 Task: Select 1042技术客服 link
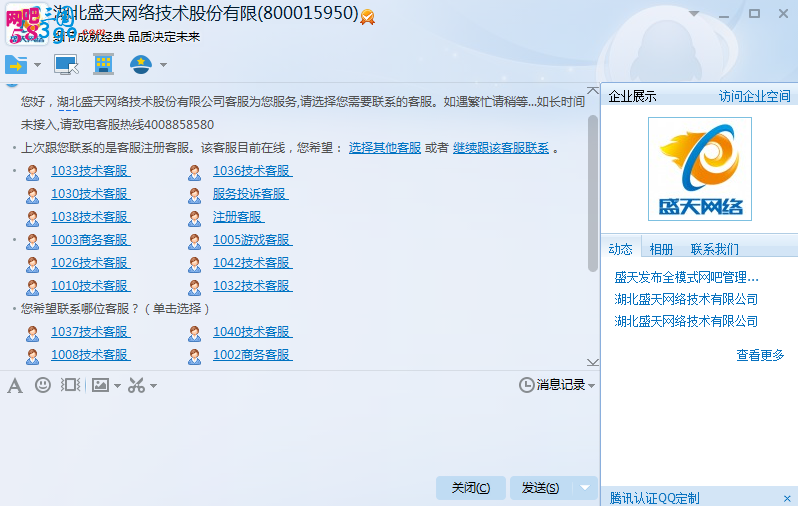coord(252,263)
